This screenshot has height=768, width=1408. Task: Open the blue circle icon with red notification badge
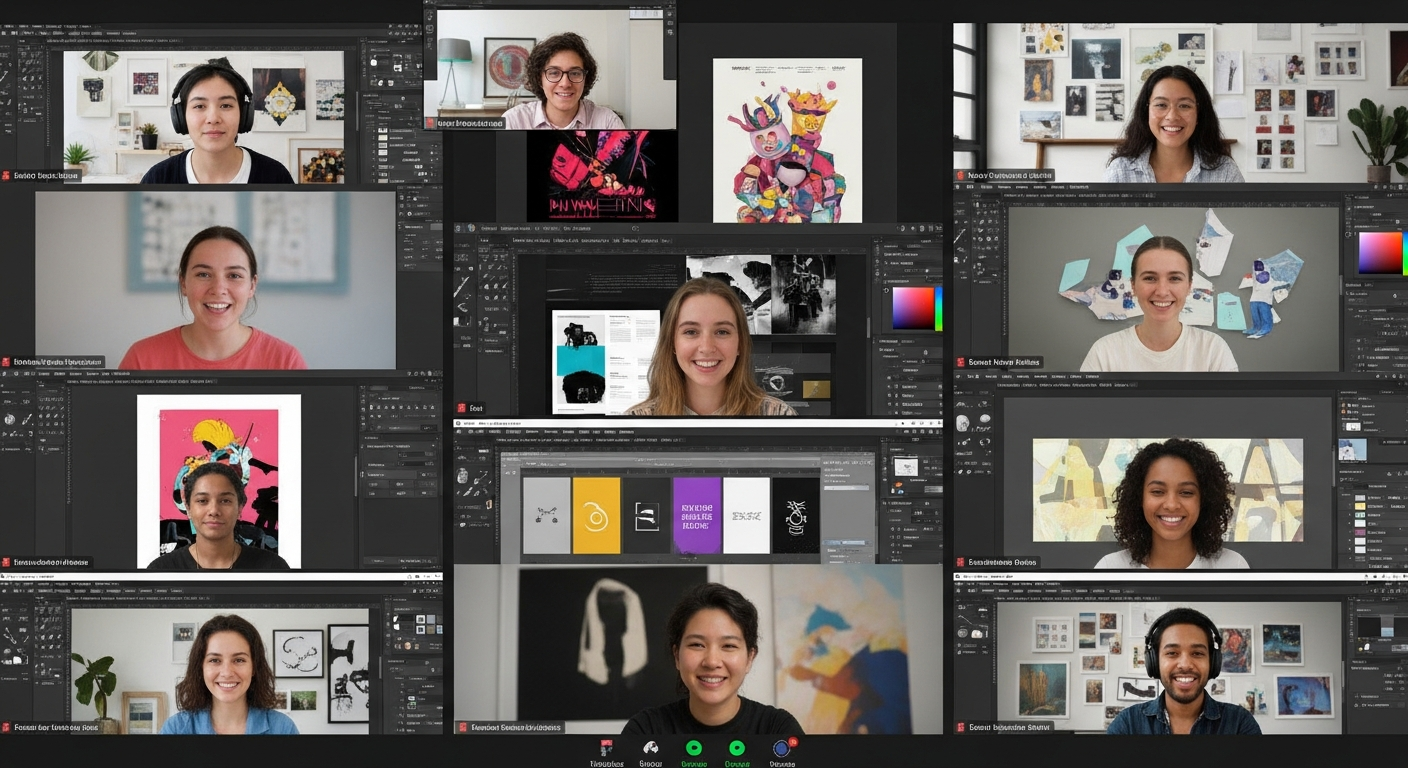(781, 748)
